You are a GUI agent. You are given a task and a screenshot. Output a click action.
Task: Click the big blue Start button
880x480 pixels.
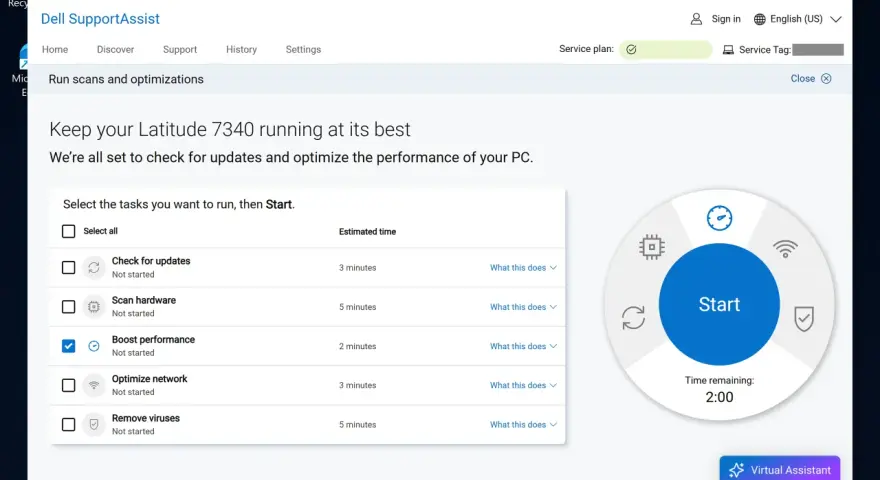coord(719,304)
